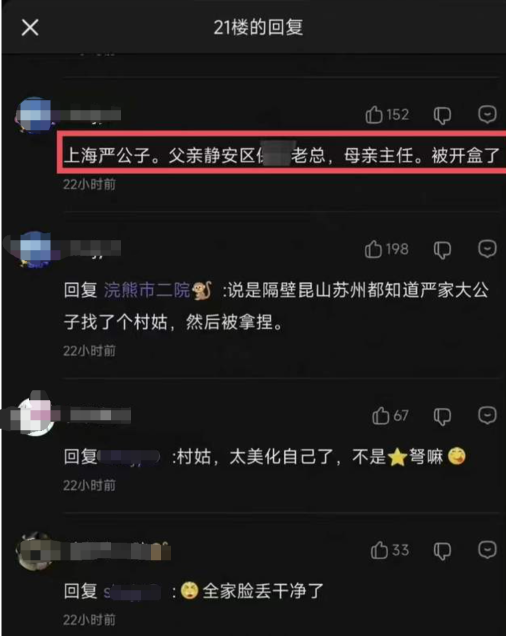Select the highlighted 上海严公子 comment text
The width and height of the screenshot is (506, 636).
282,155
